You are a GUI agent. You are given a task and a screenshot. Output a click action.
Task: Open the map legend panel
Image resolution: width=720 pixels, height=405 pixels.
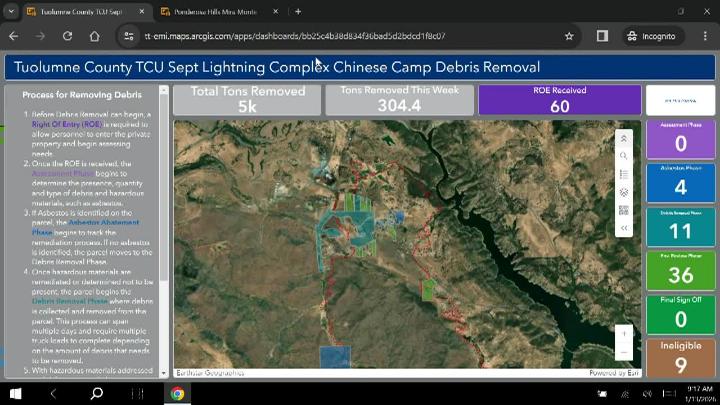coord(624,174)
